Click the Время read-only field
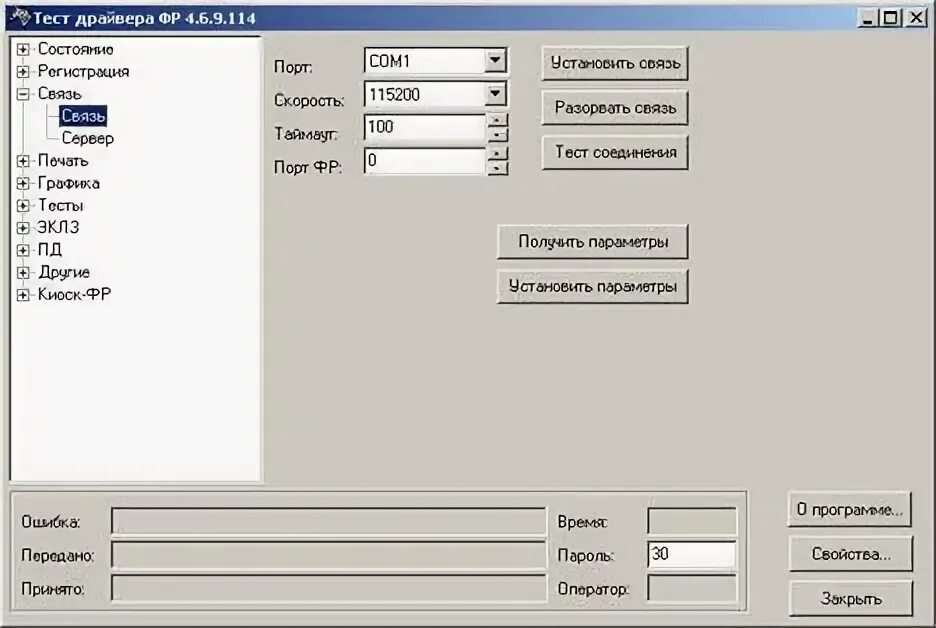 tap(692, 521)
